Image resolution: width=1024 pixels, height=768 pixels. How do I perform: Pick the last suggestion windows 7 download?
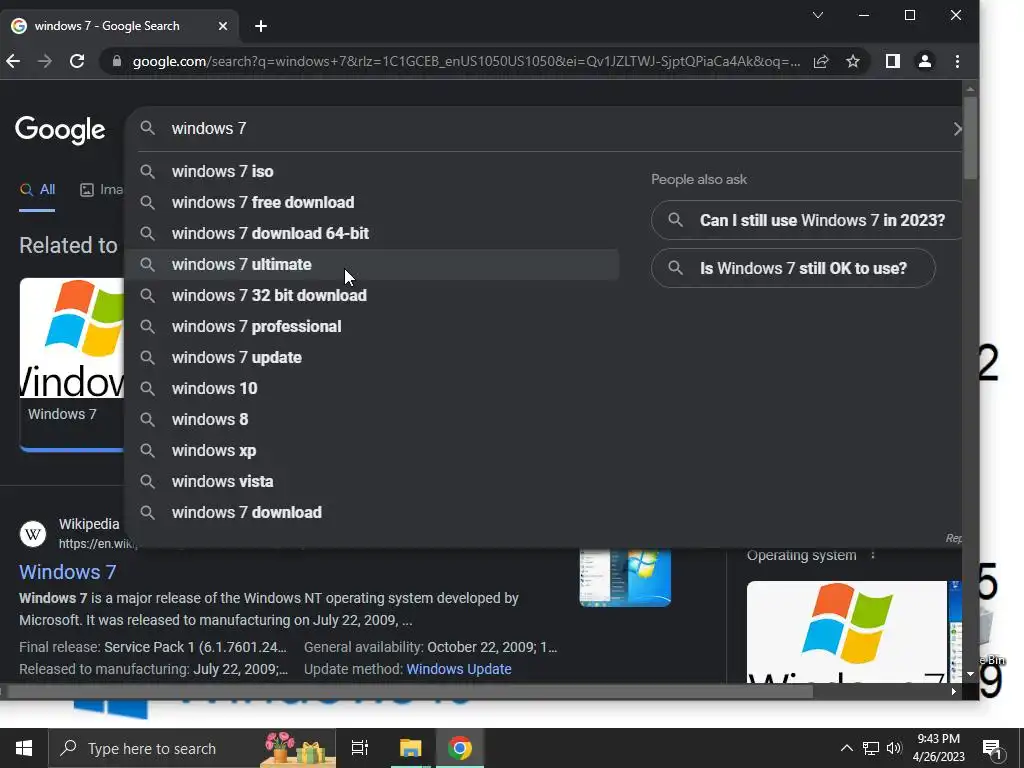372,513
